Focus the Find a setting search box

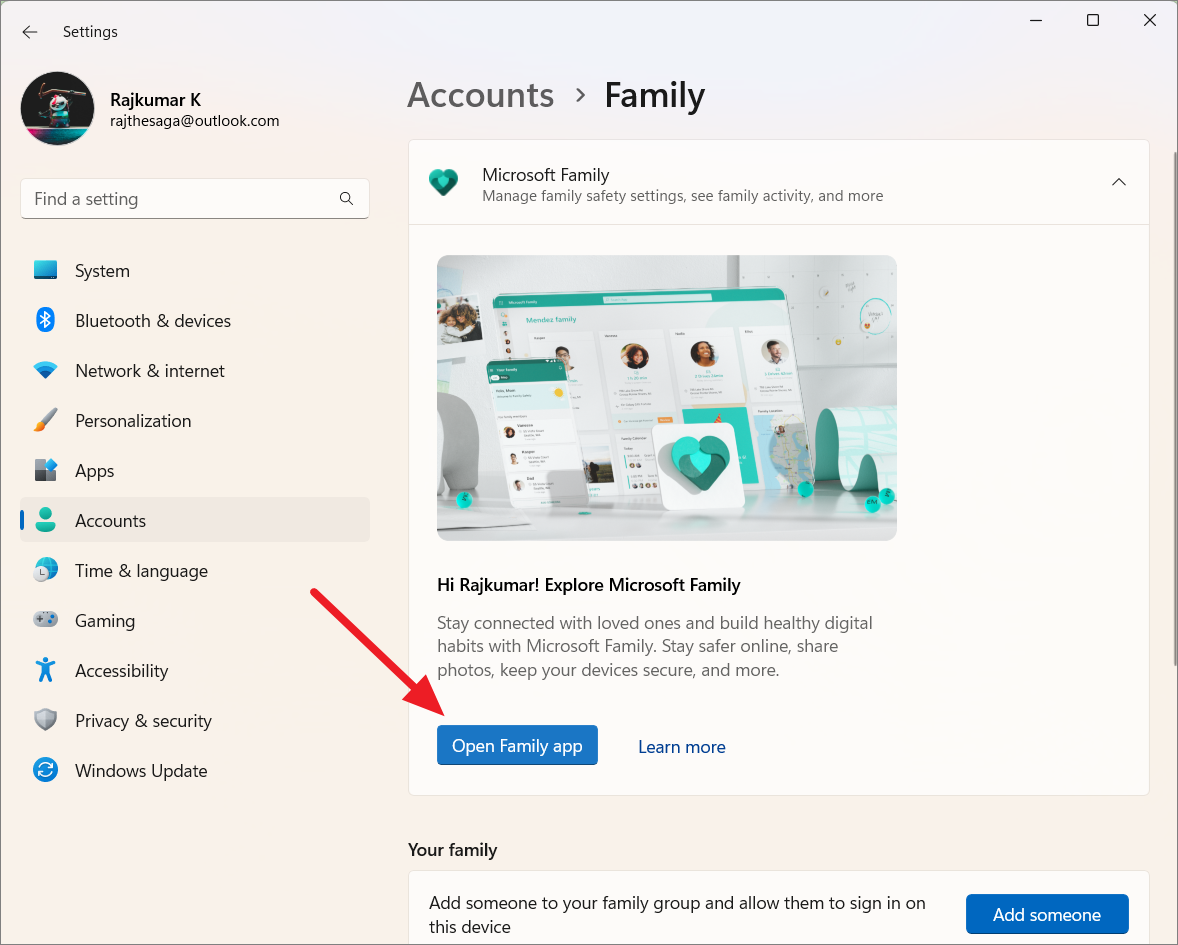[x=195, y=198]
